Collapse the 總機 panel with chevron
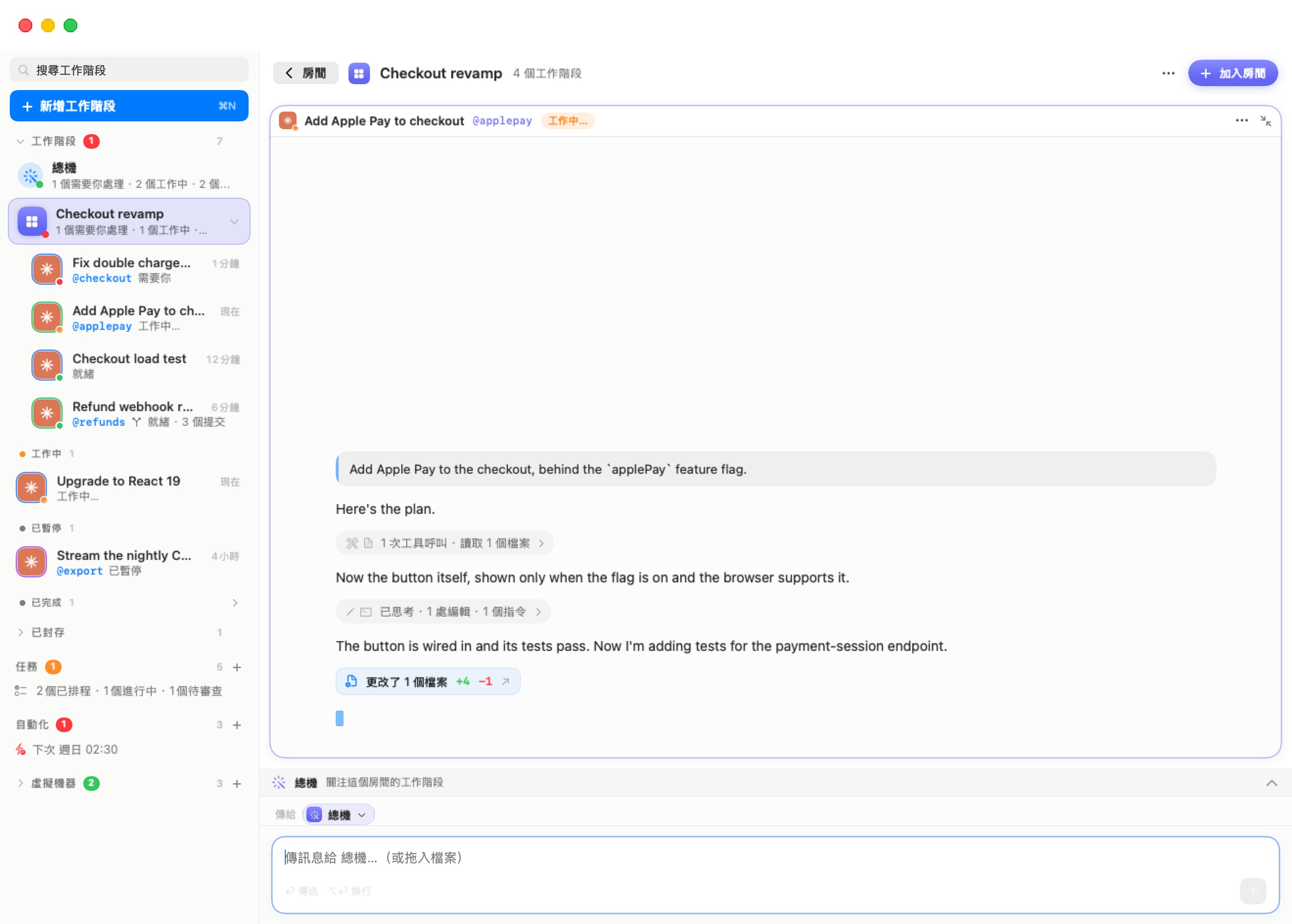1292x924 pixels. [1271, 783]
